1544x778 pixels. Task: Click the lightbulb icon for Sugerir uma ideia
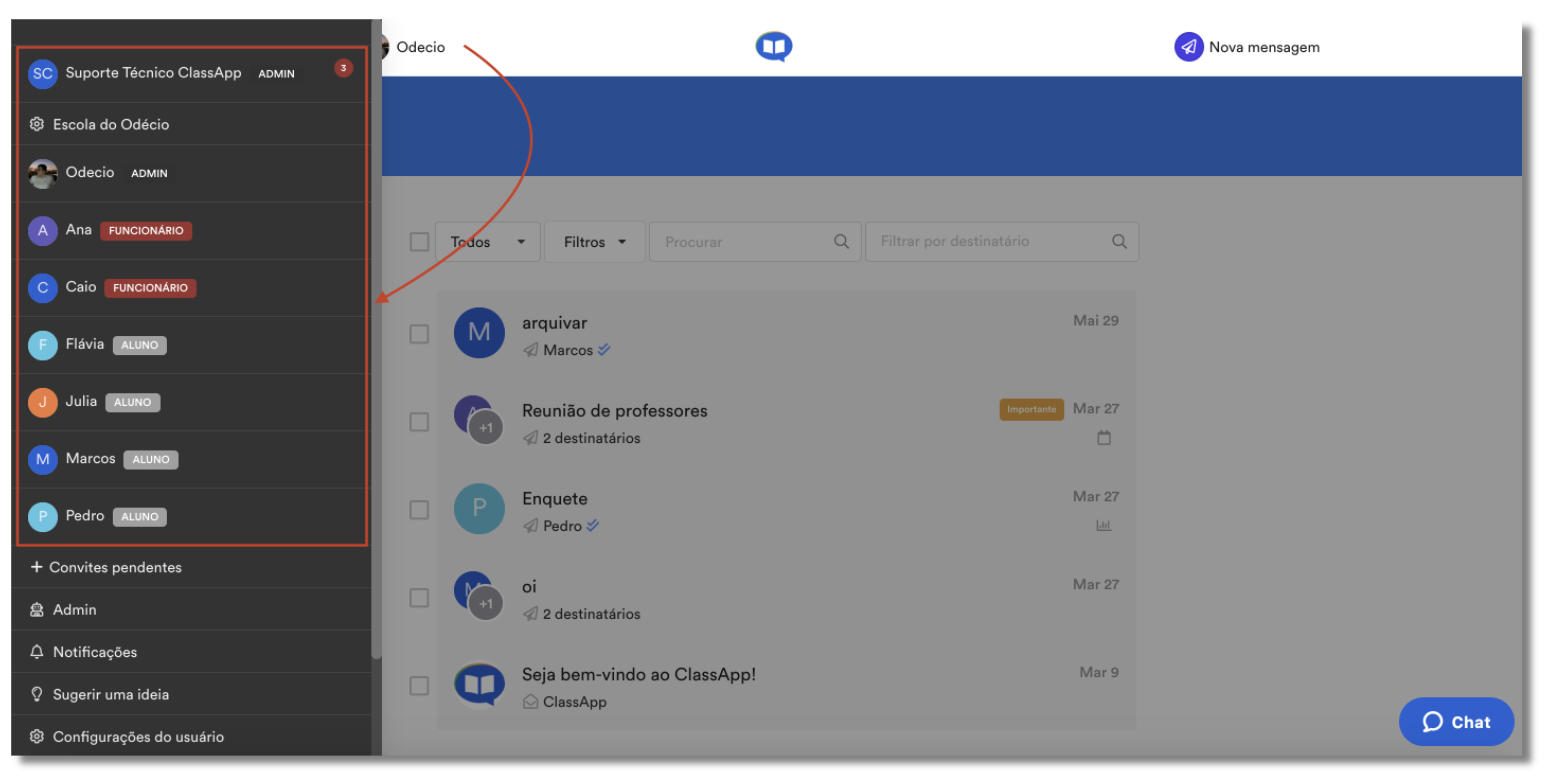pyautogui.click(x=37, y=694)
